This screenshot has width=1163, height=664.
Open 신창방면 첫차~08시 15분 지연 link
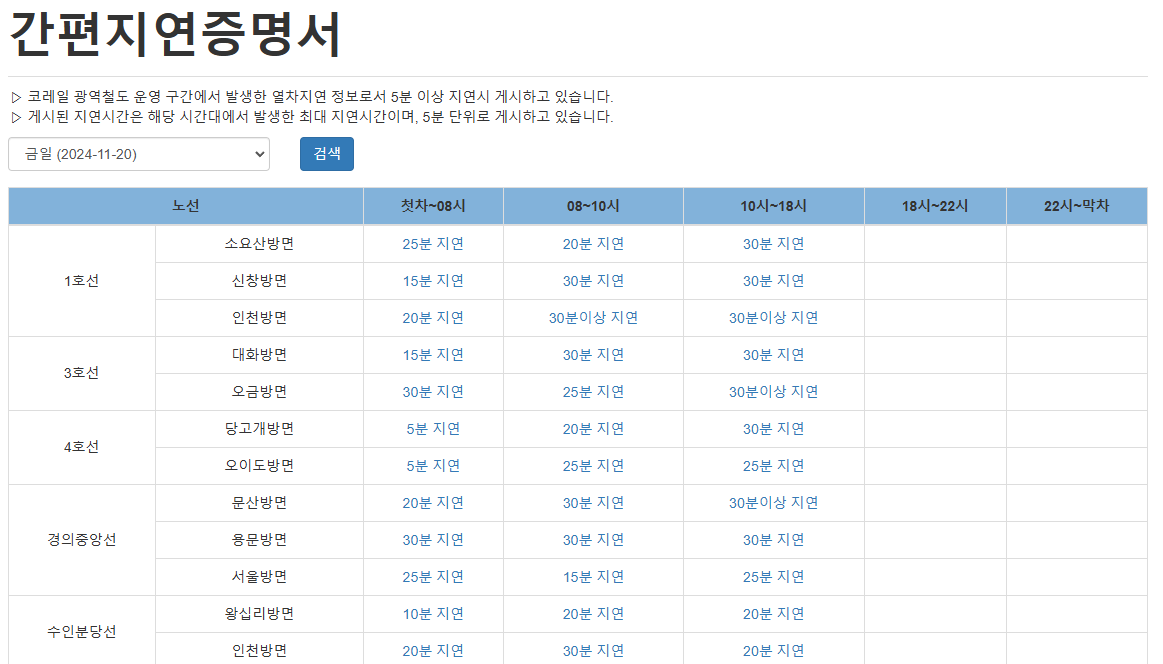(433, 281)
